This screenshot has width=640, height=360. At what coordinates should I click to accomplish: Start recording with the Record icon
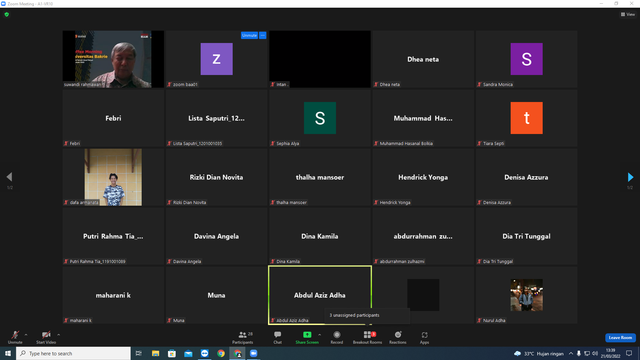pyautogui.click(x=337, y=335)
